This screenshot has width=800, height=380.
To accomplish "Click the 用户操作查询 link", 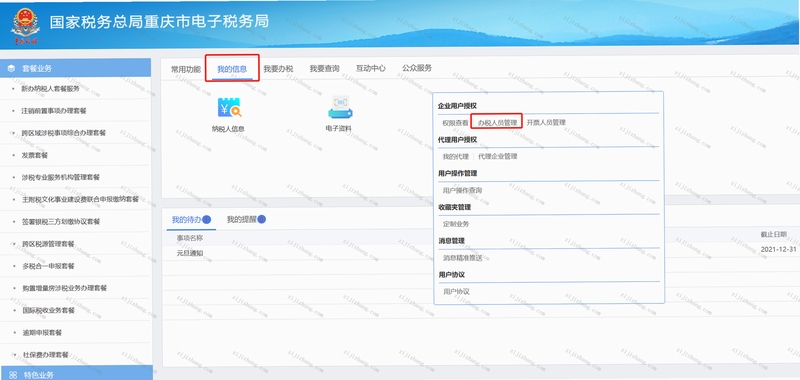I will click(462, 190).
